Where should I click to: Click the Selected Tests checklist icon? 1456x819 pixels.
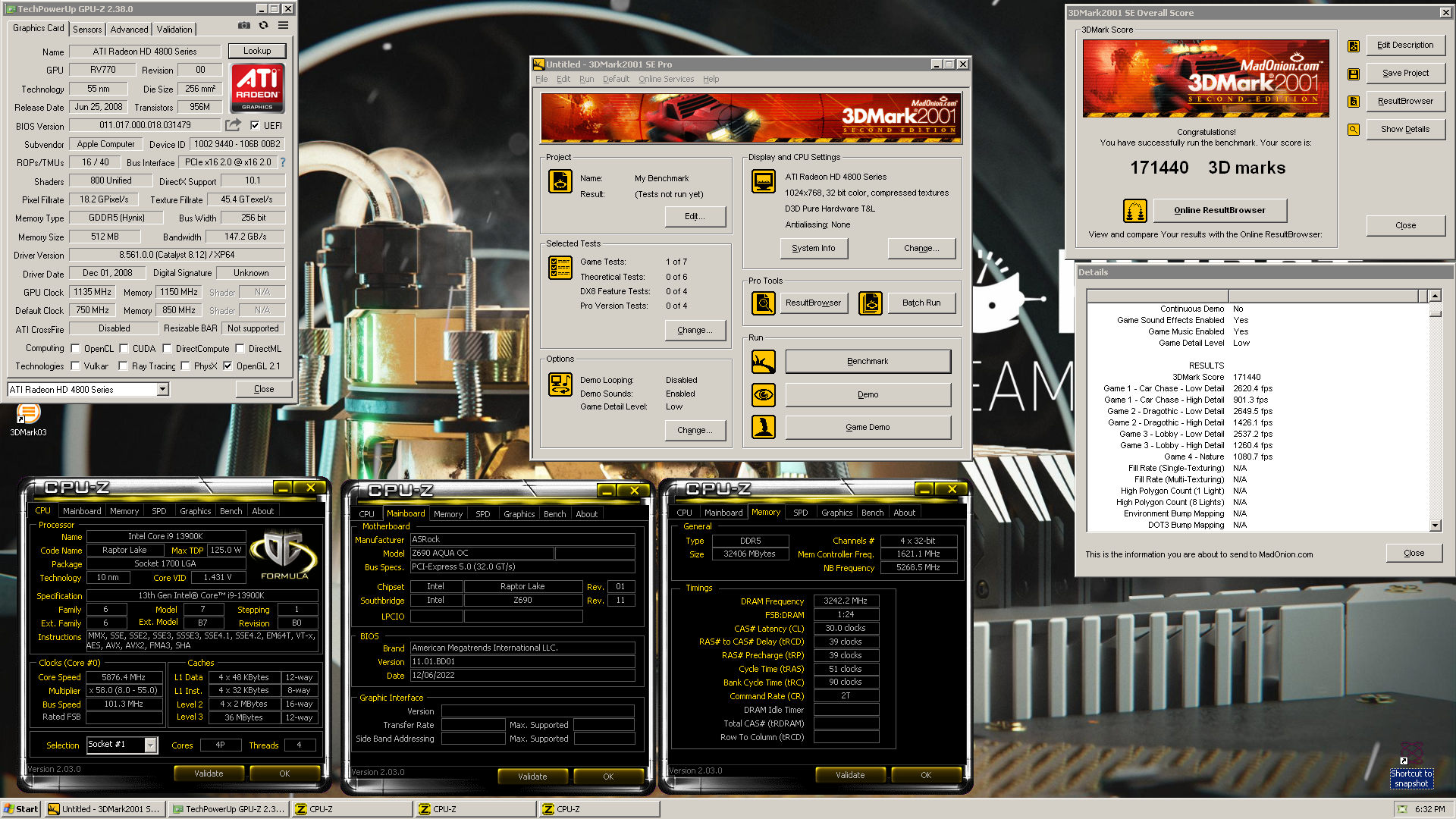click(560, 268)
